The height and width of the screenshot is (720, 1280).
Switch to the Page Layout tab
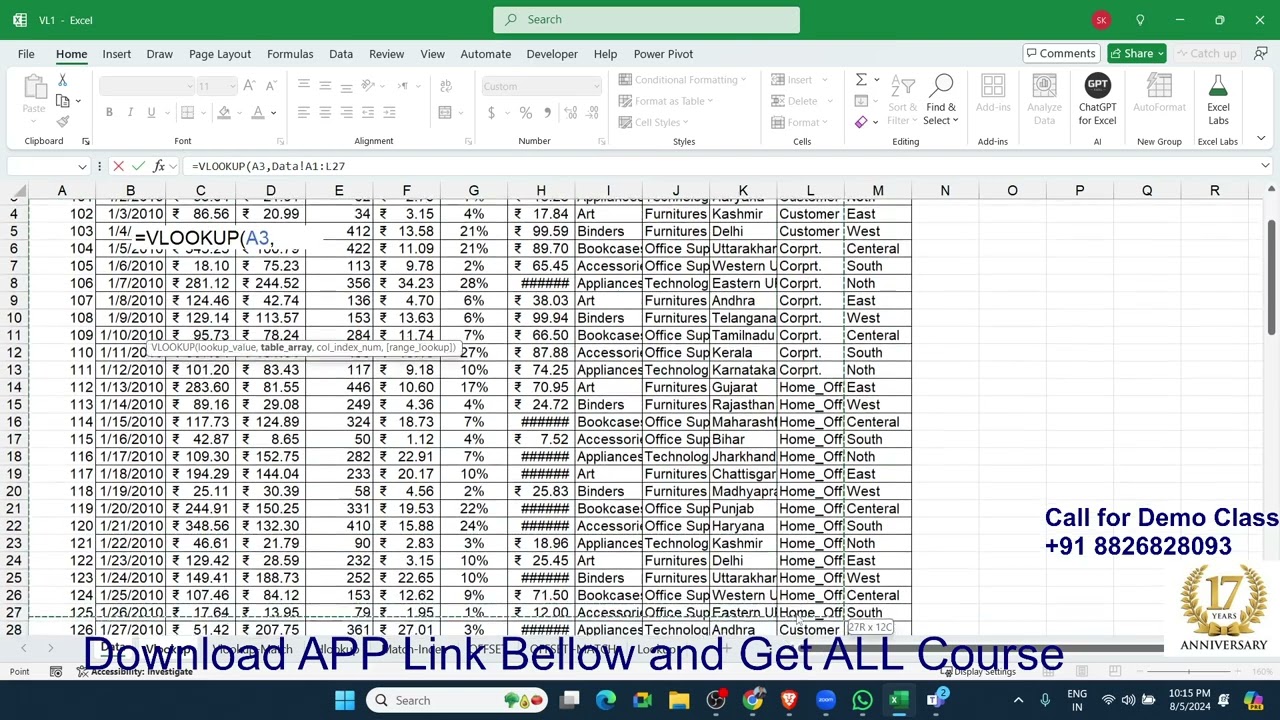pos(220,54)
